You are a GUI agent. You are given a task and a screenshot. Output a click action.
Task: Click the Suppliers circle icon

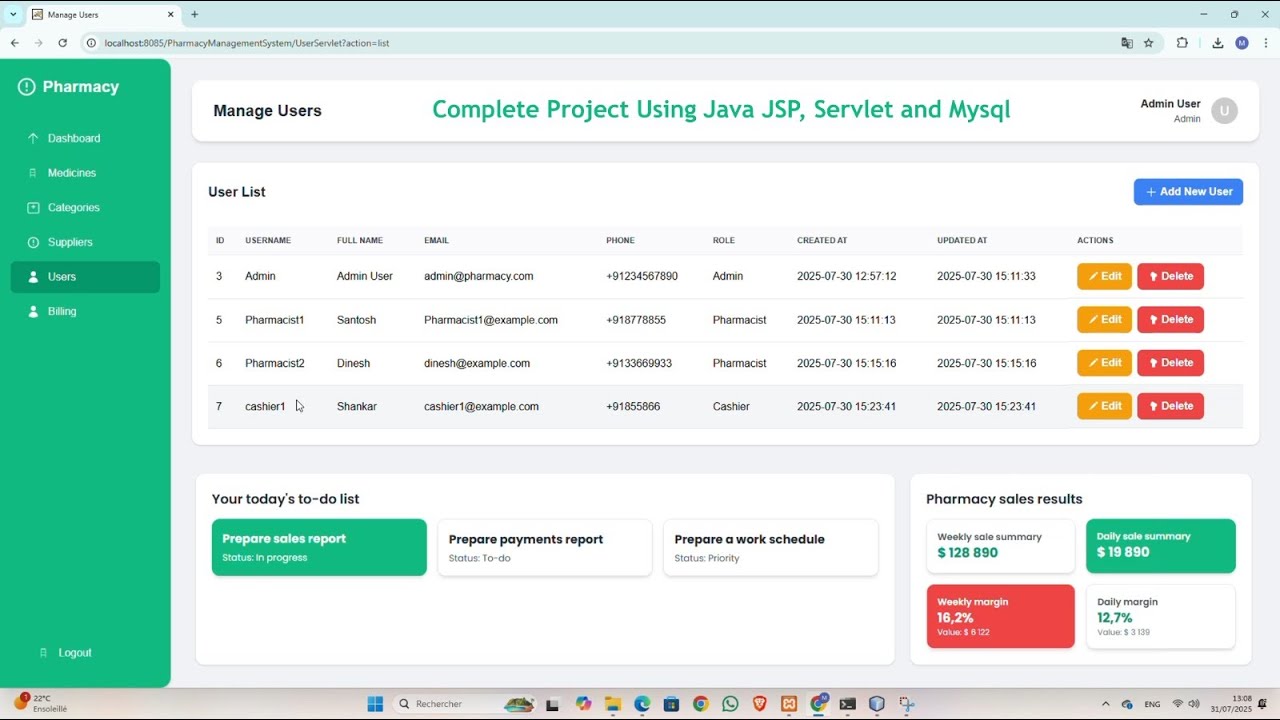pos(33,242)
